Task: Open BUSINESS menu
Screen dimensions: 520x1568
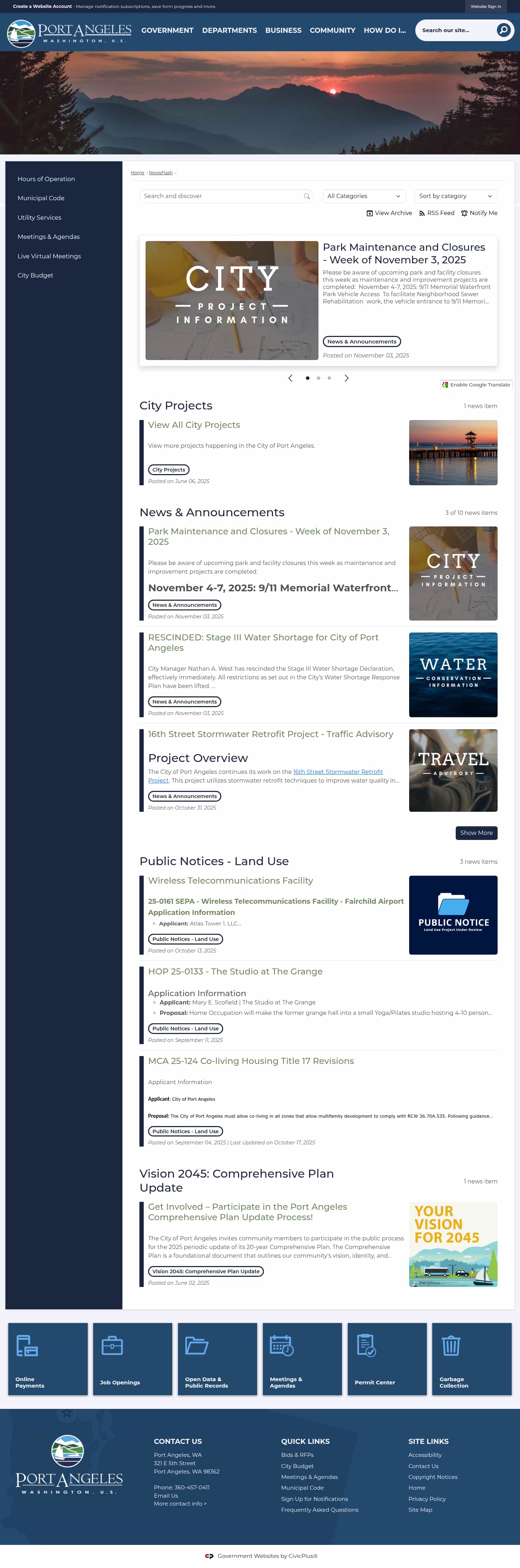Action: 283,30
